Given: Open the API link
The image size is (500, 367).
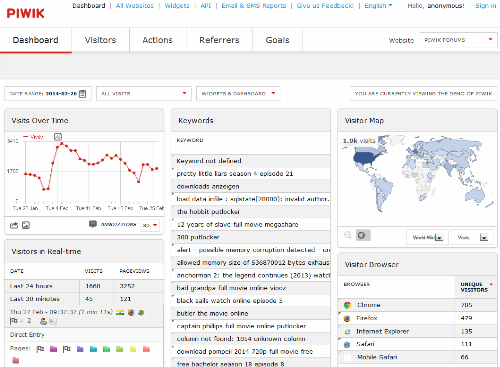Looking at the screenshot, I should pos(206,6).
